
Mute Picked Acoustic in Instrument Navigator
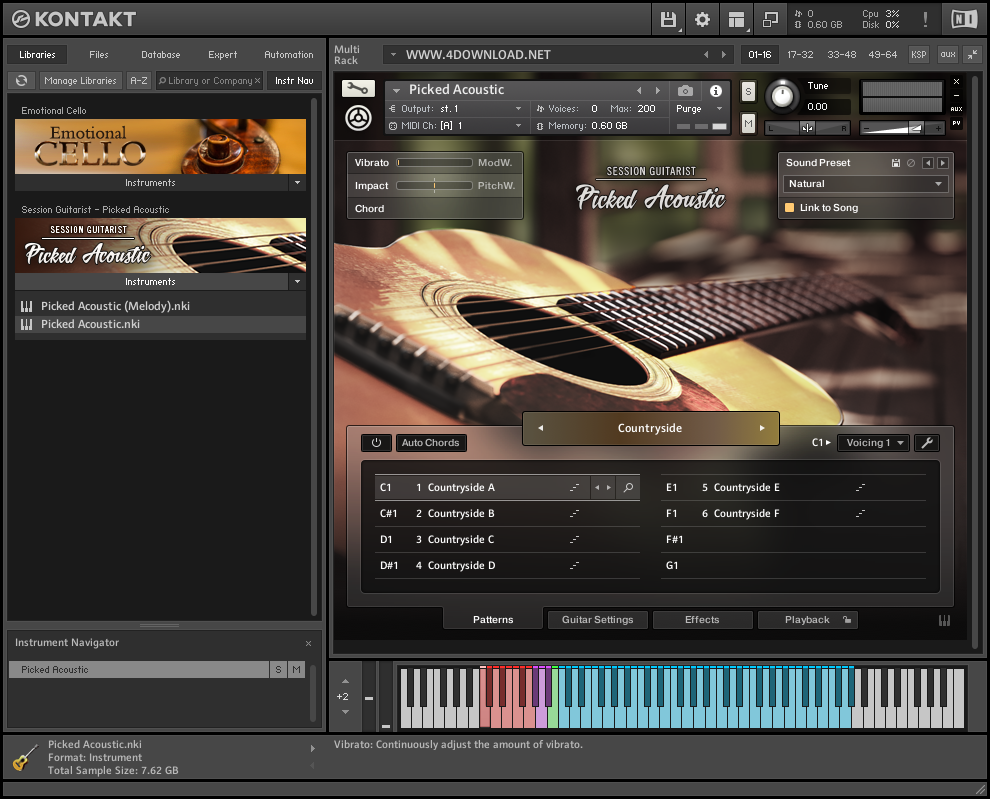pyautogui.click(x=296, y=670)
